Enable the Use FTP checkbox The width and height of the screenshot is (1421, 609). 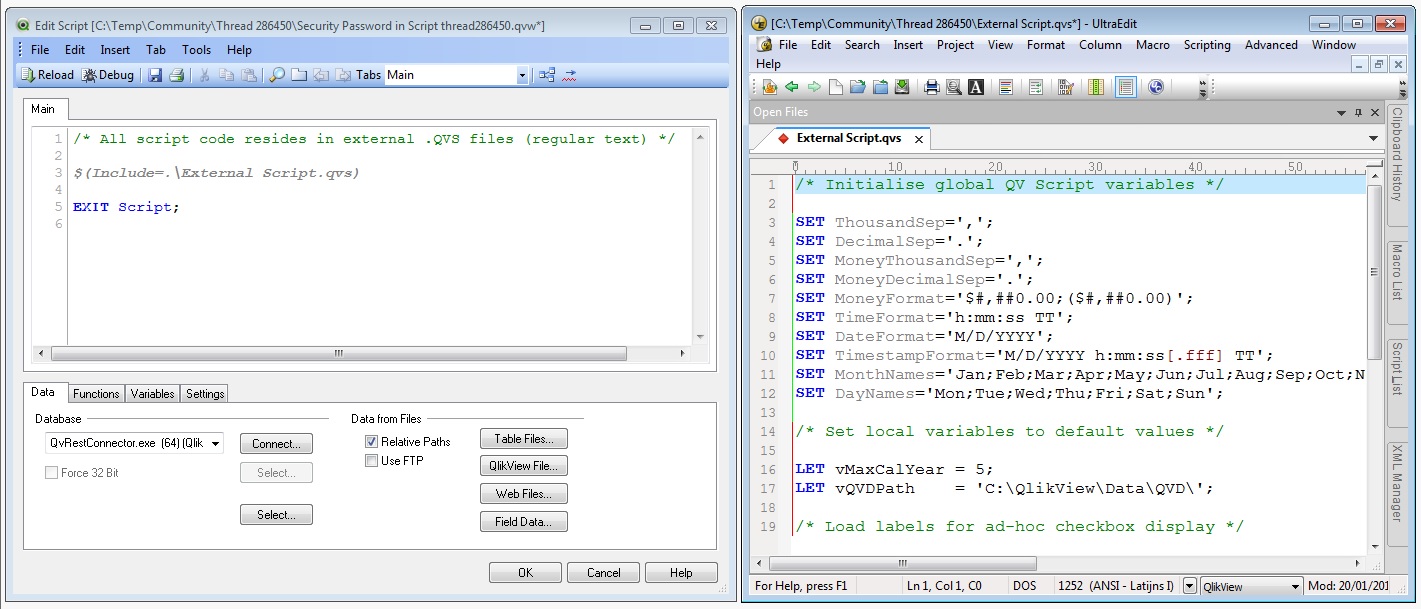370,460
